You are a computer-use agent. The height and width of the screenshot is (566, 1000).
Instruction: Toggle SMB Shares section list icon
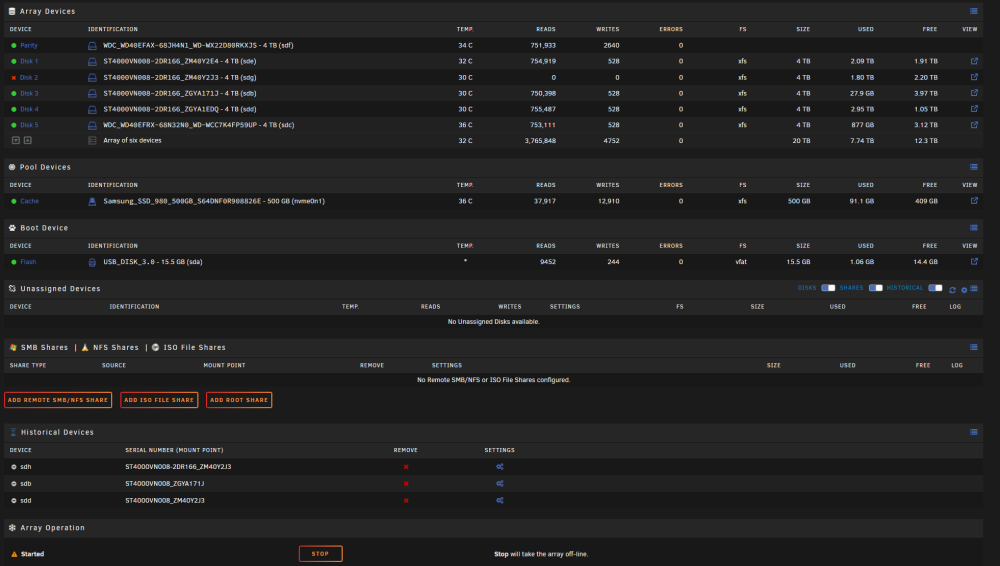pyautogui.click(x=973, y=348)
